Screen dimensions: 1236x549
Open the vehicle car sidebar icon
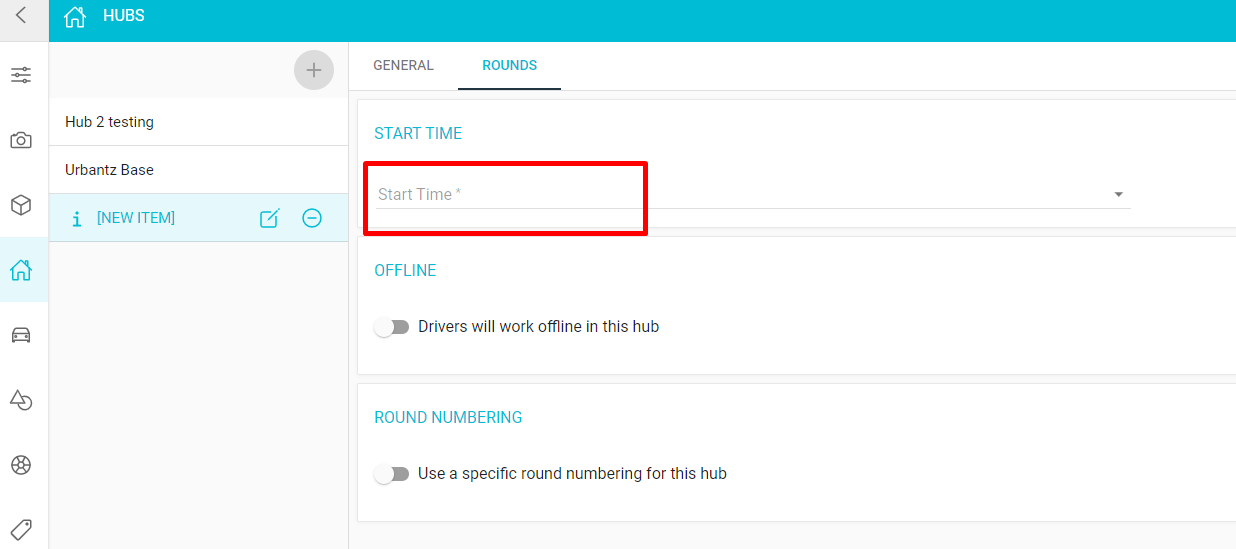pos(21,335)
